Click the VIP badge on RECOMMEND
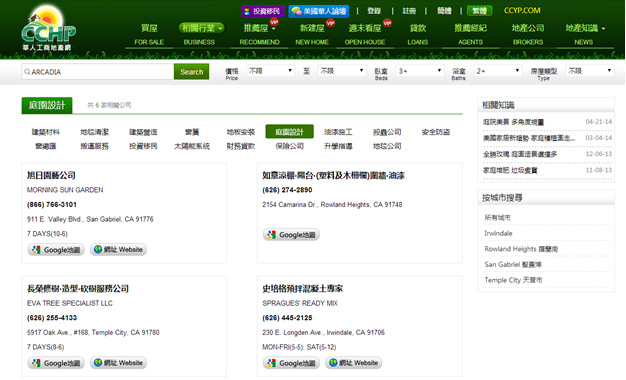This screenshot has width=626, height=380. pyautogui.click(x=274, y=22)
